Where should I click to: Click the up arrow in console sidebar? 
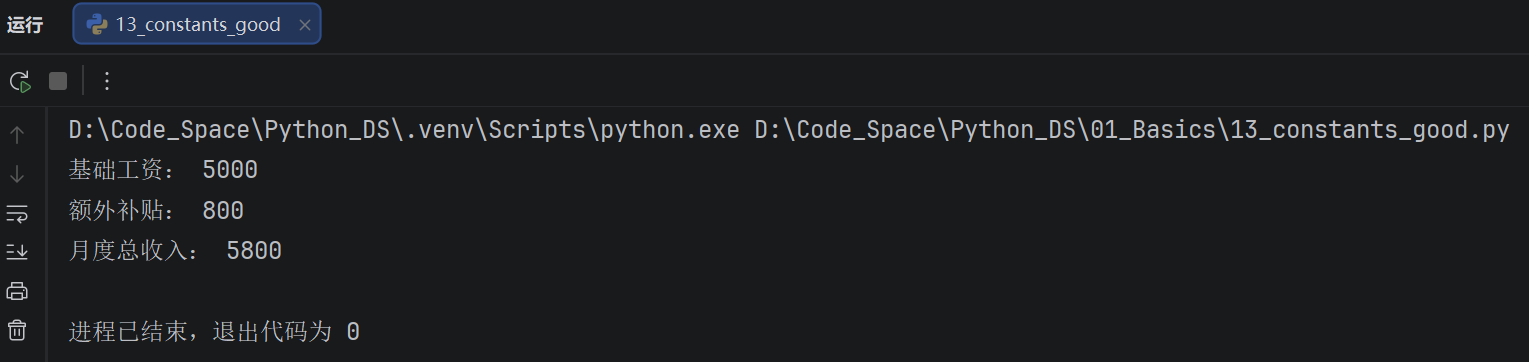pyautogui.click(x=17, y=134)
